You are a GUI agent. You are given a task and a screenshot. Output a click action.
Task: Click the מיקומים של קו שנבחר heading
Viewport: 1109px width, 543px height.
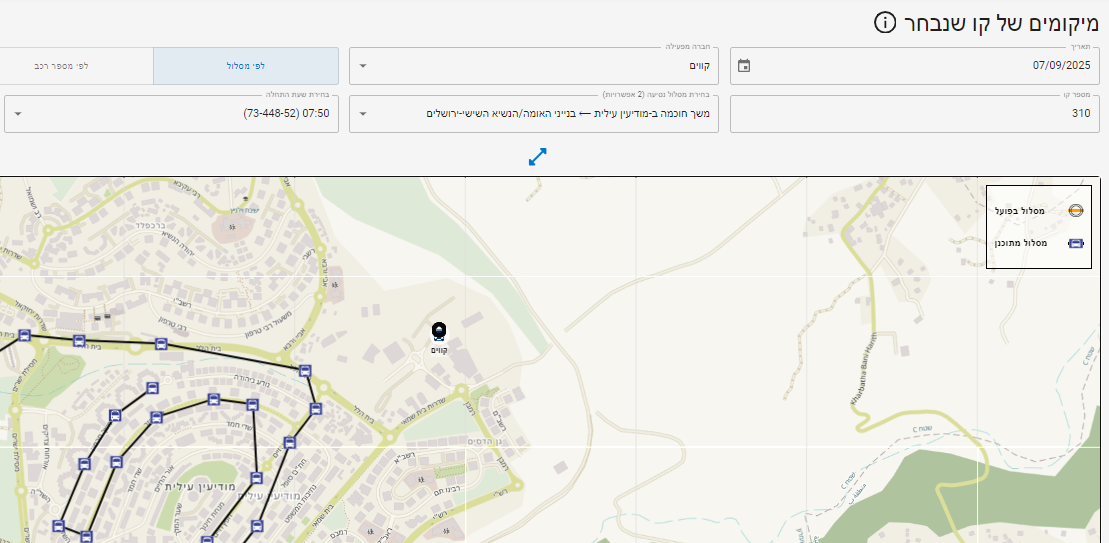[x=1001, y=23]
